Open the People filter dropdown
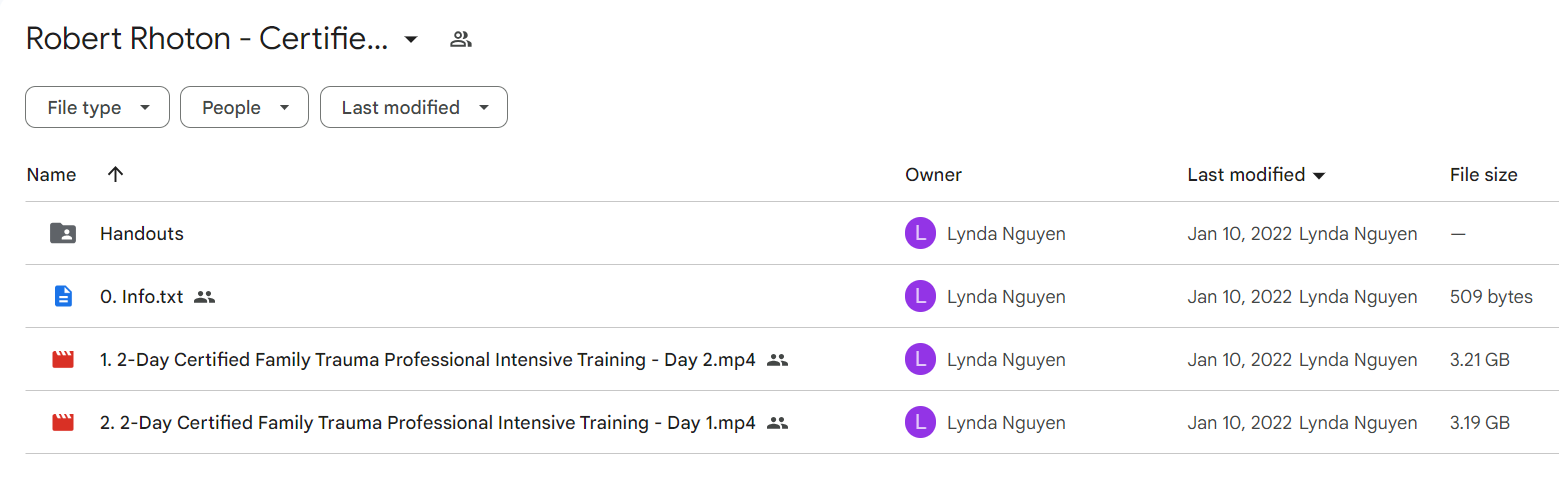This screenshot has width=1559, height=486. click(244, 108)
